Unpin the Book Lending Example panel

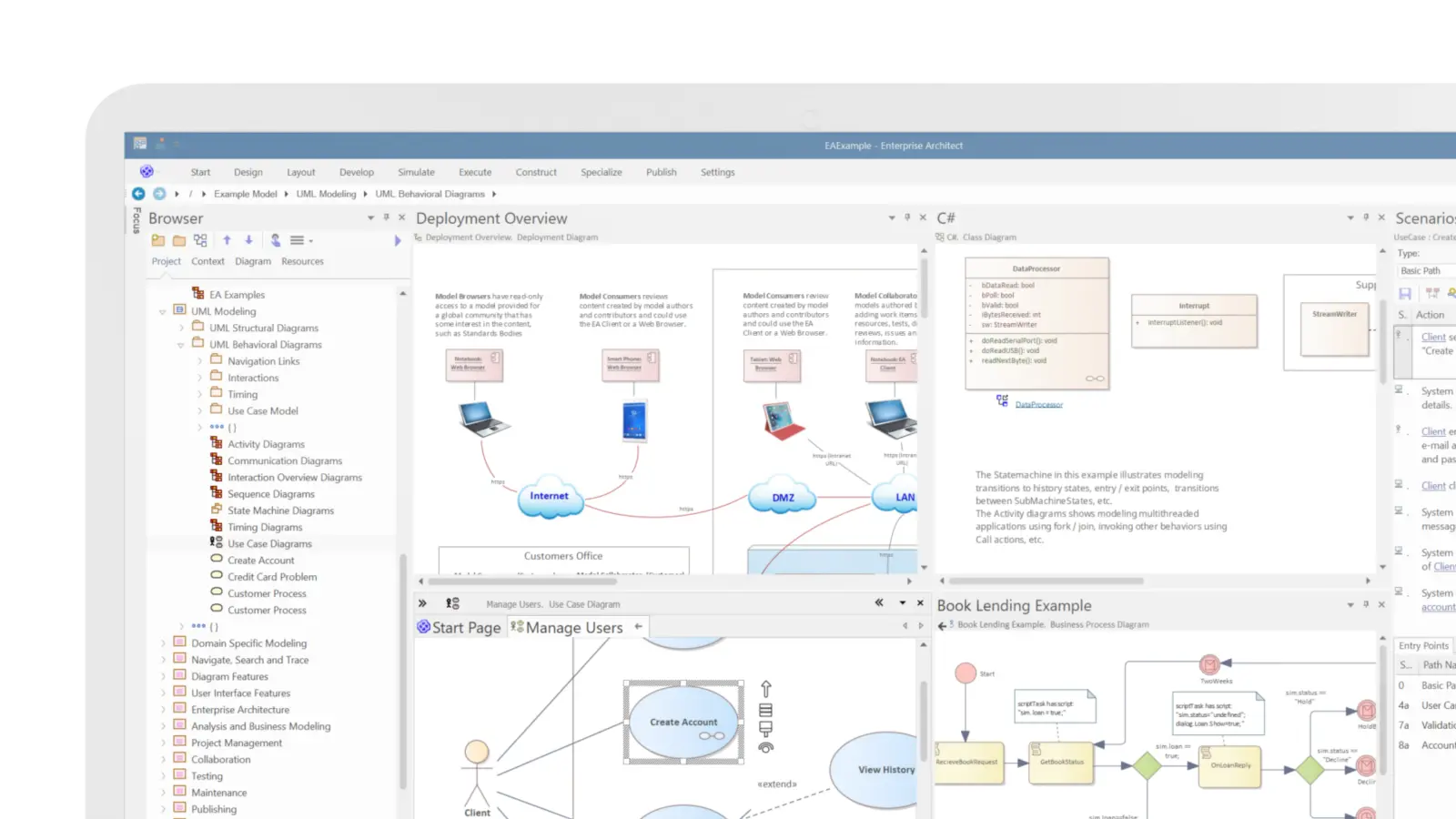1367,604
